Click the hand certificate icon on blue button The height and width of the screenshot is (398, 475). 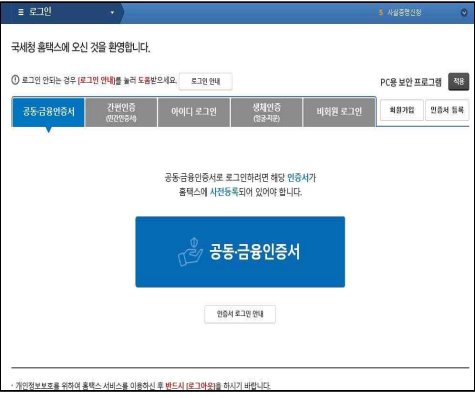click(190, 252)
